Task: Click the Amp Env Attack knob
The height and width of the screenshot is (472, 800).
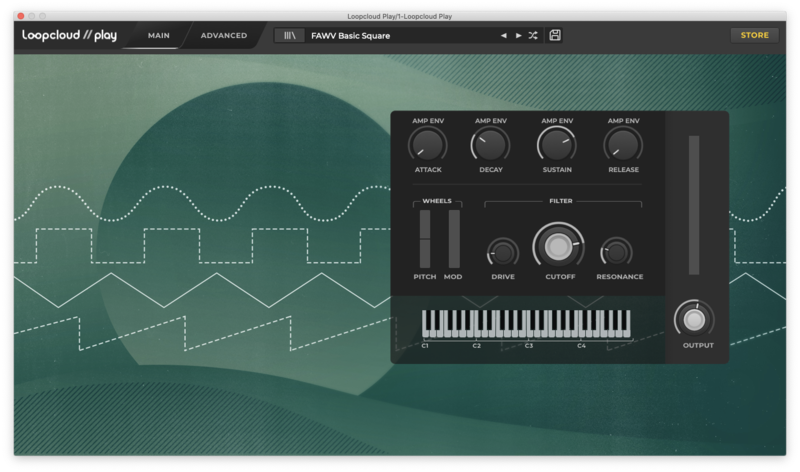Action: 427,145
